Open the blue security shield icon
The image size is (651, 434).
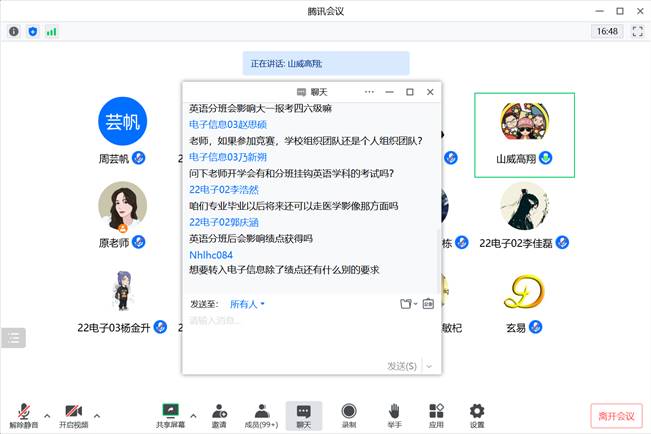click(x=32, y=31)
